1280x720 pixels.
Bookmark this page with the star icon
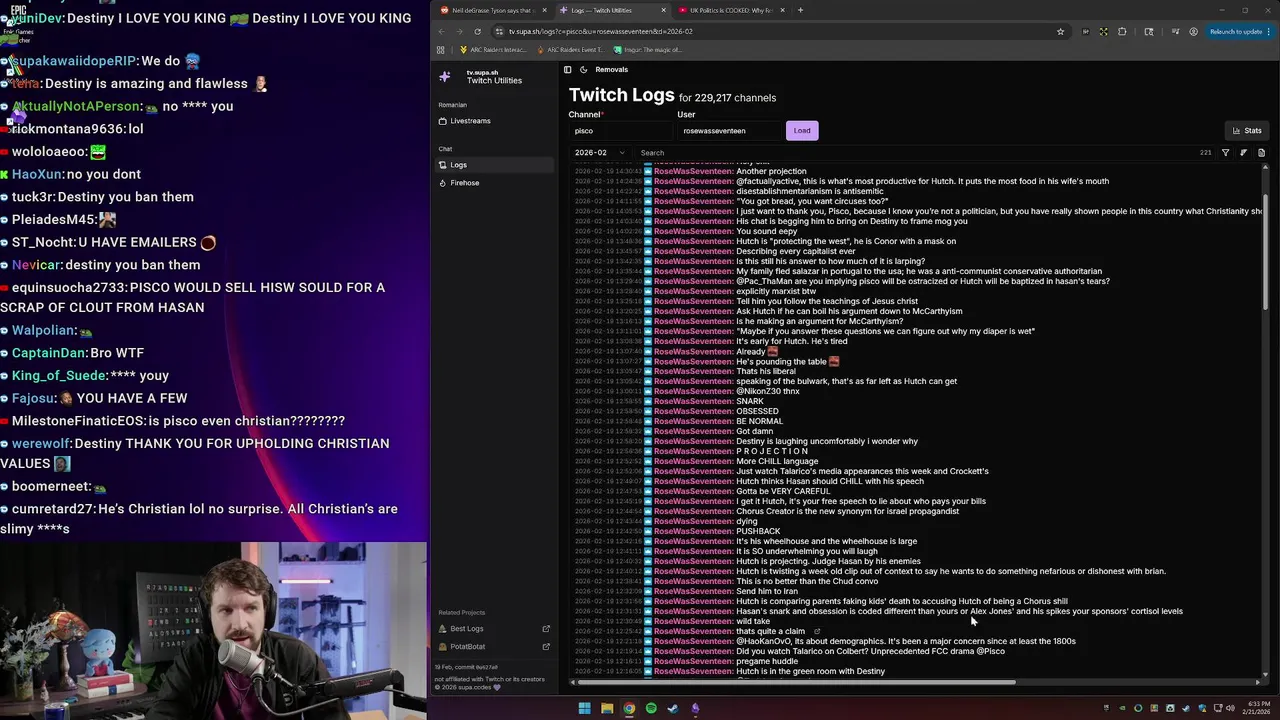coord(1060,31)
